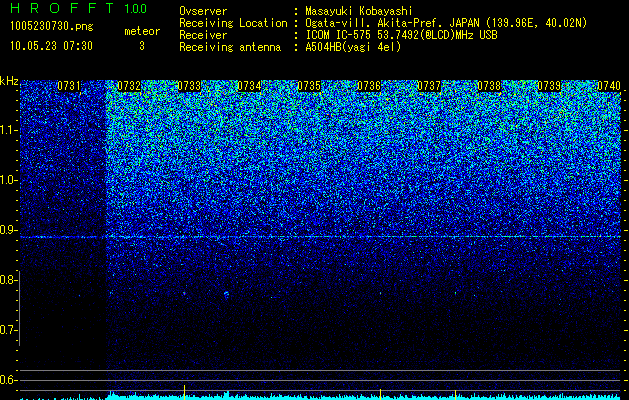Click the 0.9 kHz axis label

pyautogui.click(x=7, y=230)
